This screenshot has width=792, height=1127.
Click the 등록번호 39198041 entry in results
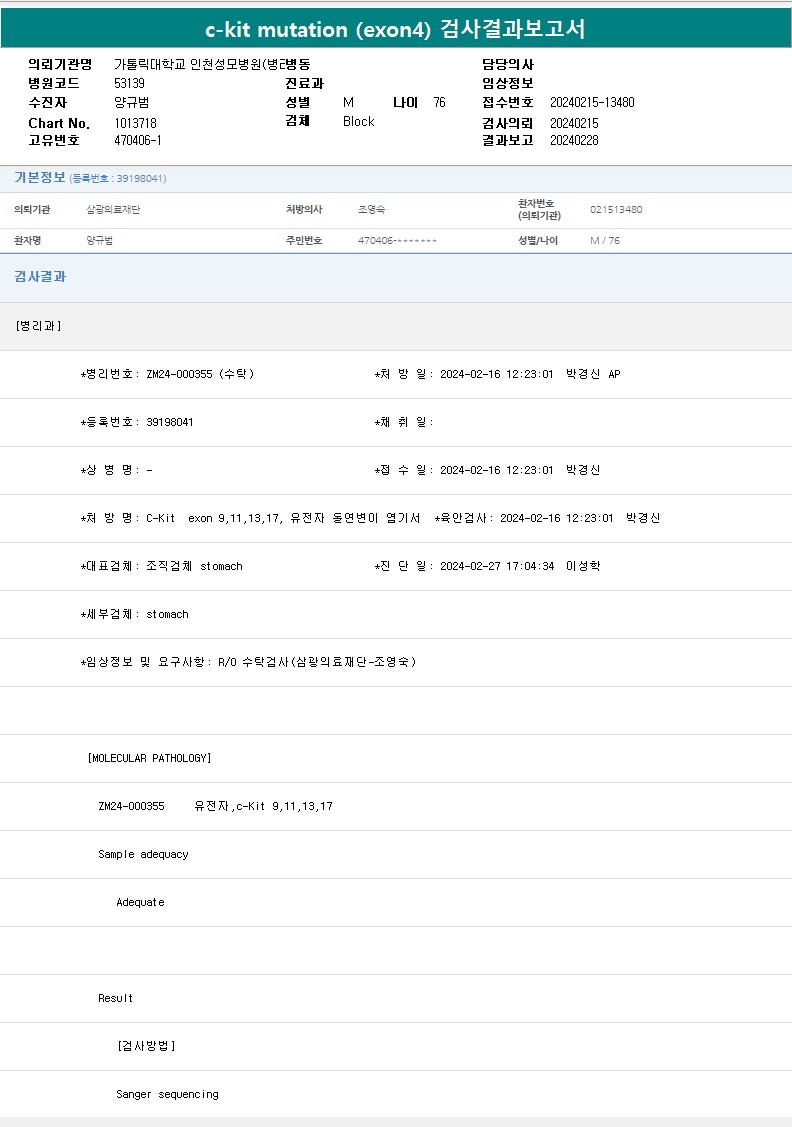[x=138, y=422]
